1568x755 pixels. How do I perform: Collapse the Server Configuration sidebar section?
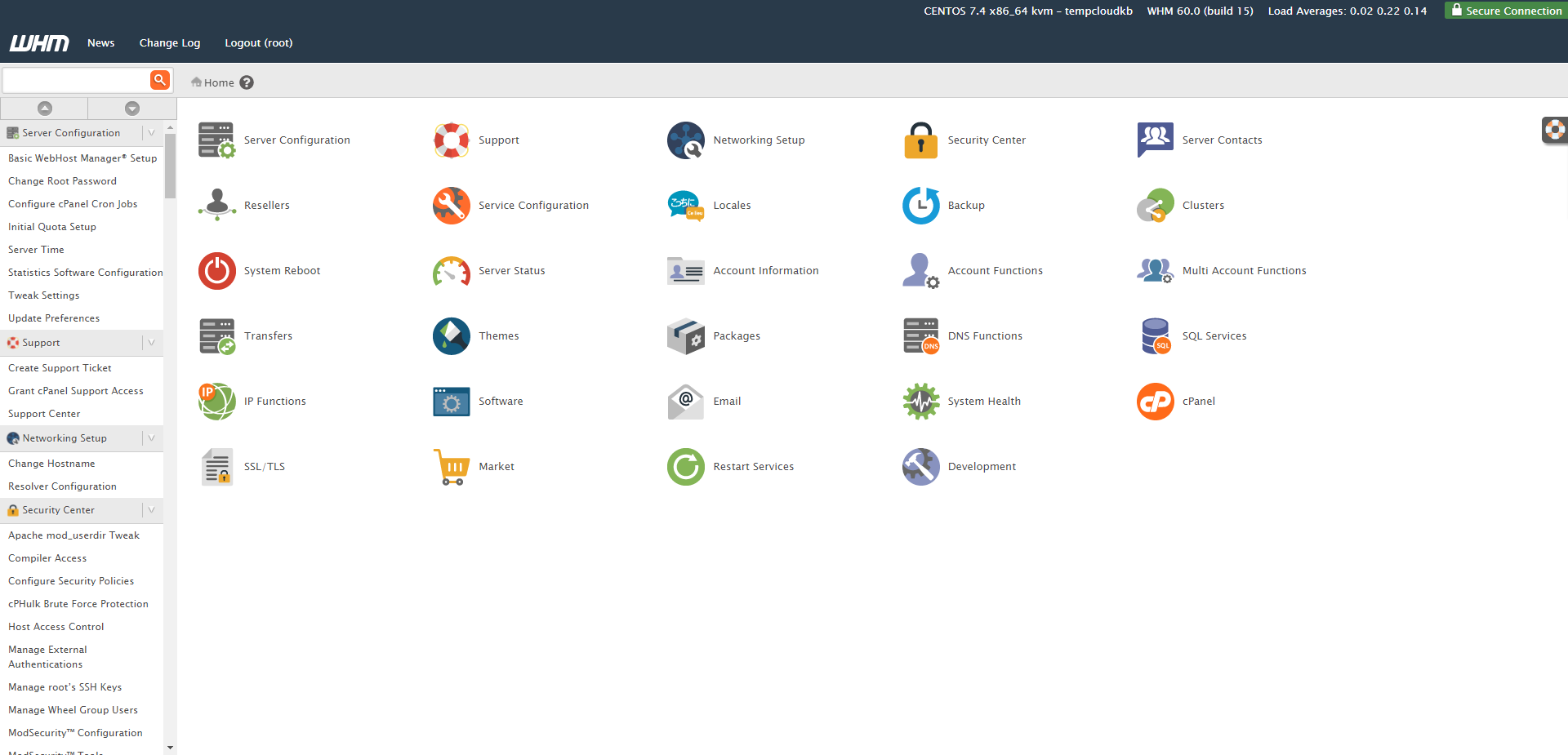point(152,133)
